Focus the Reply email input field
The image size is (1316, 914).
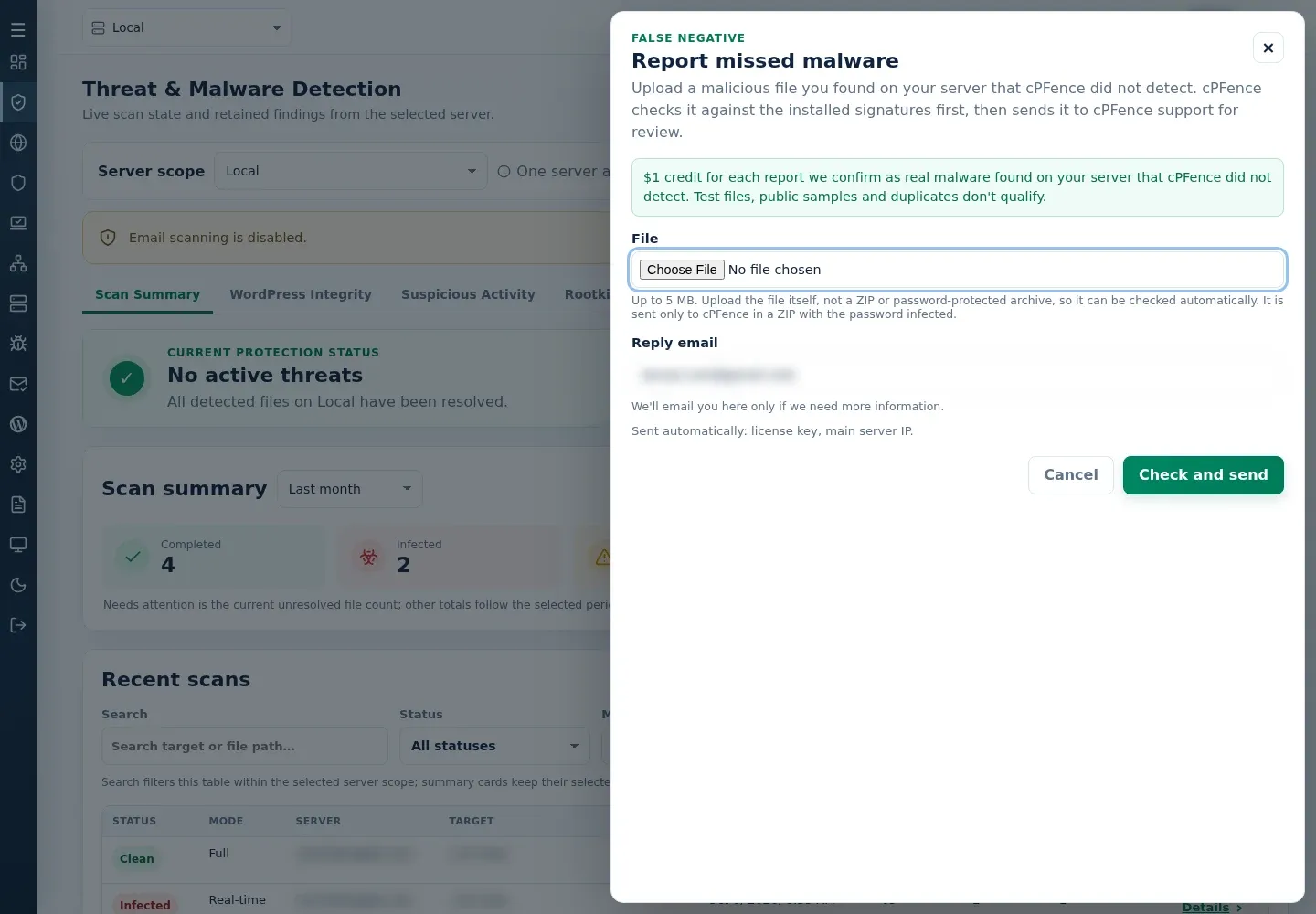[958, 375]
